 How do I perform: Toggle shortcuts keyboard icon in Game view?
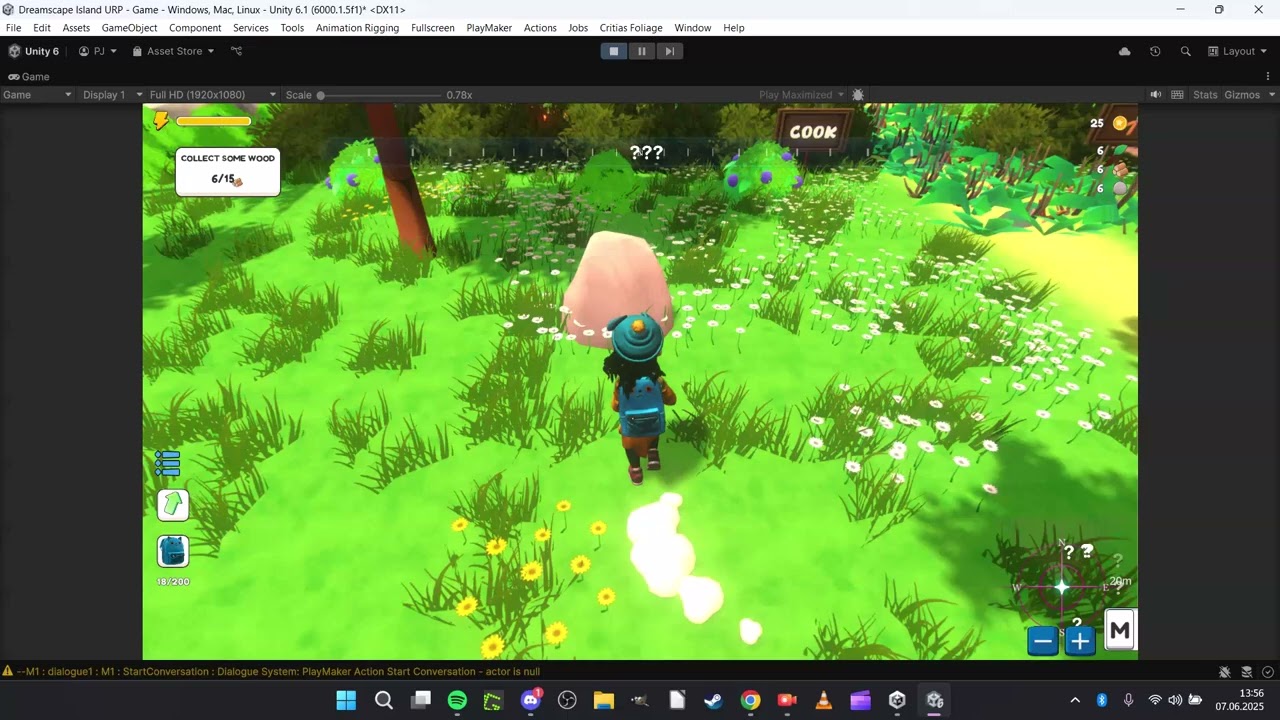click(1177, 95)
